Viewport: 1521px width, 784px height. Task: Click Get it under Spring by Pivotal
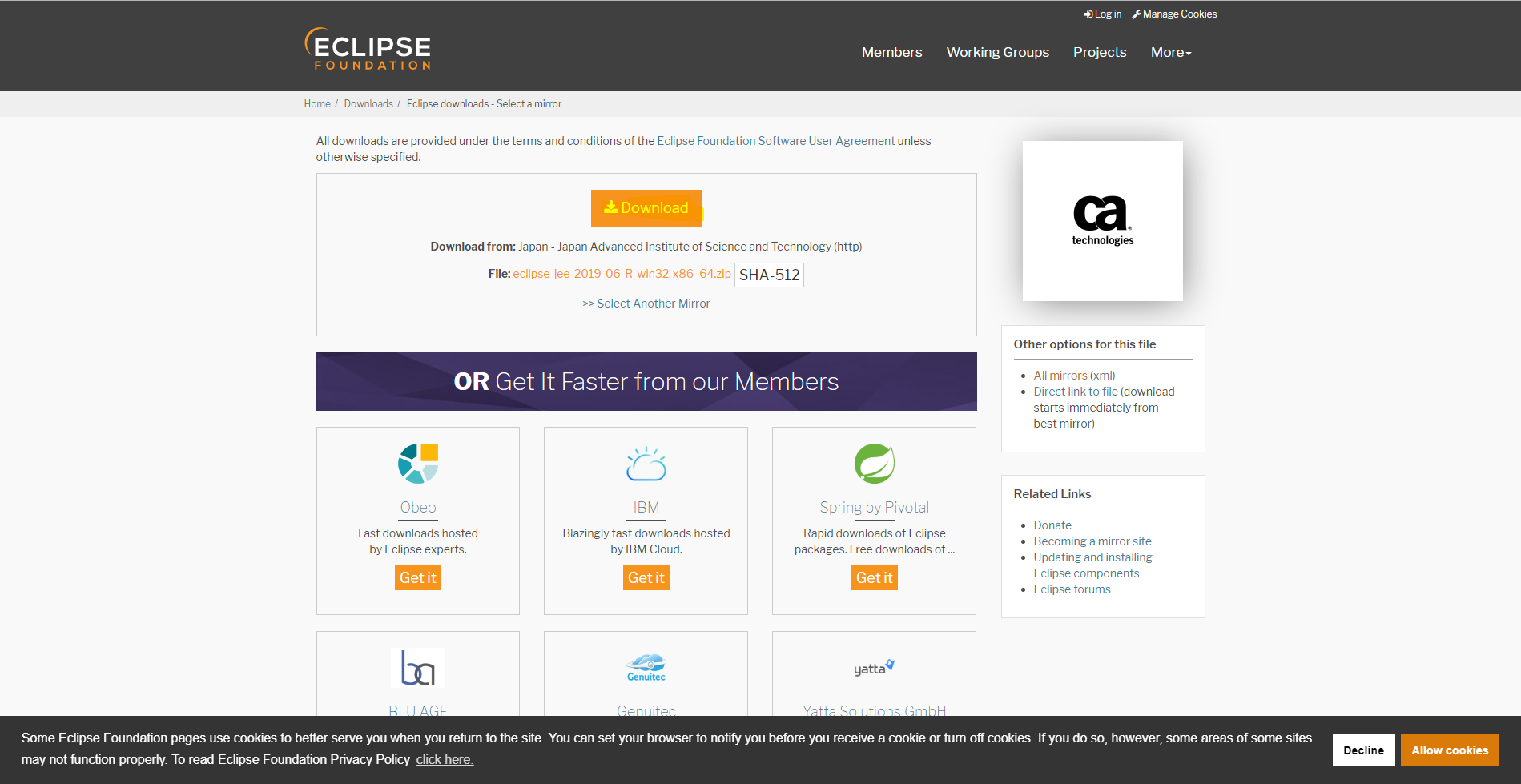tap(874, 578)
